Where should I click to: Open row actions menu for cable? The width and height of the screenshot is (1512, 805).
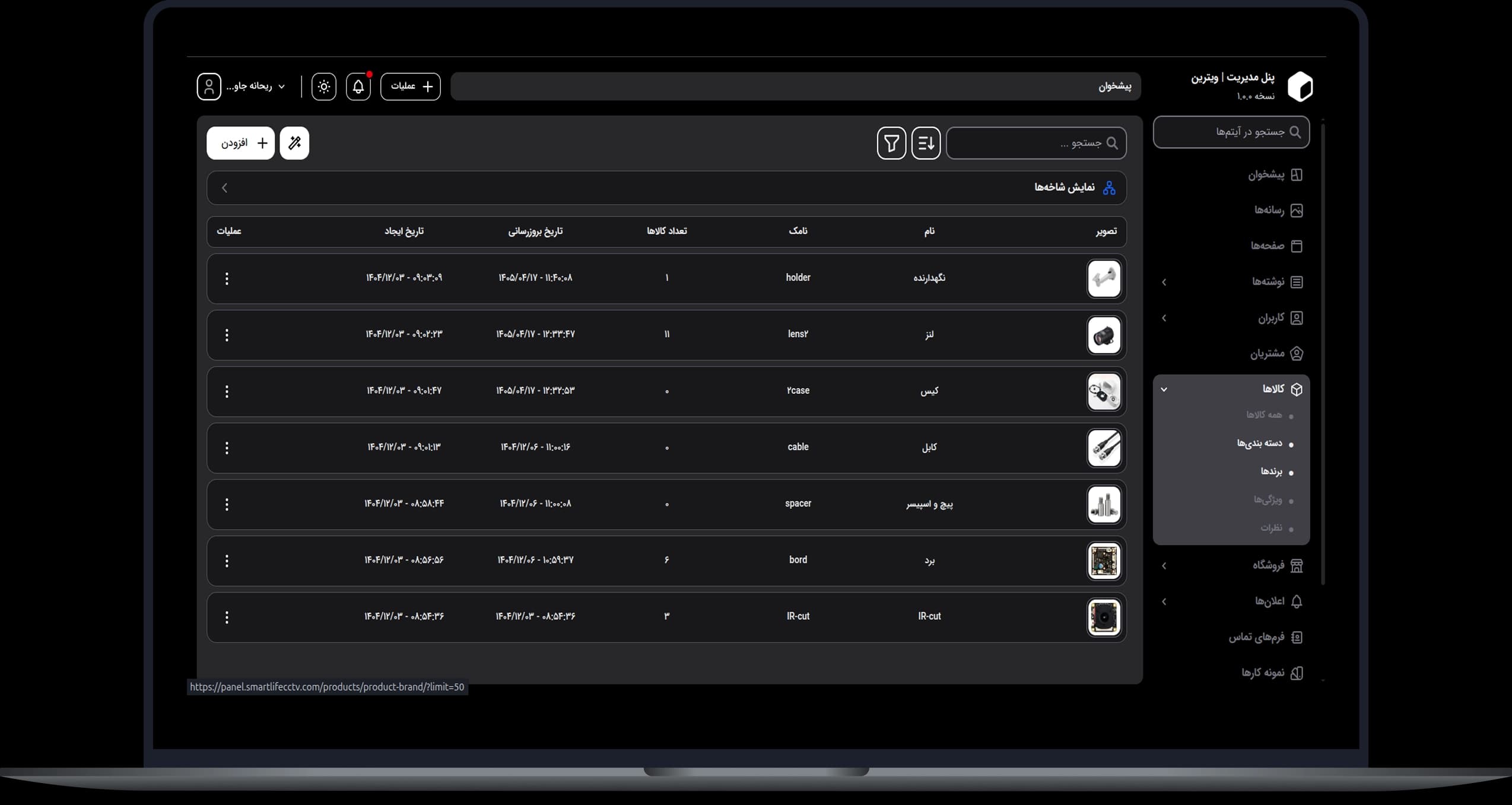(227, 448)
